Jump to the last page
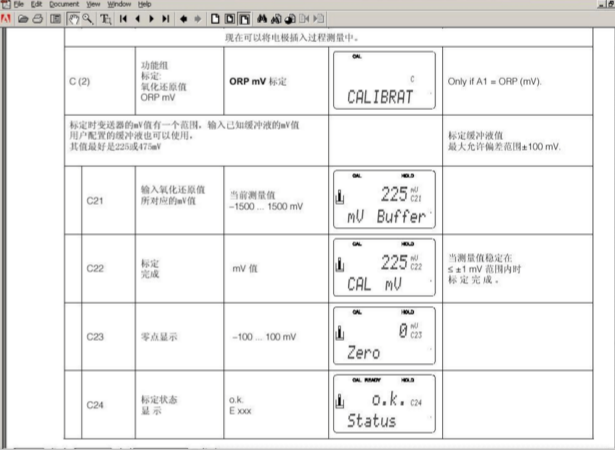Screen dimensions: 615x450 (x=165, y=18)
